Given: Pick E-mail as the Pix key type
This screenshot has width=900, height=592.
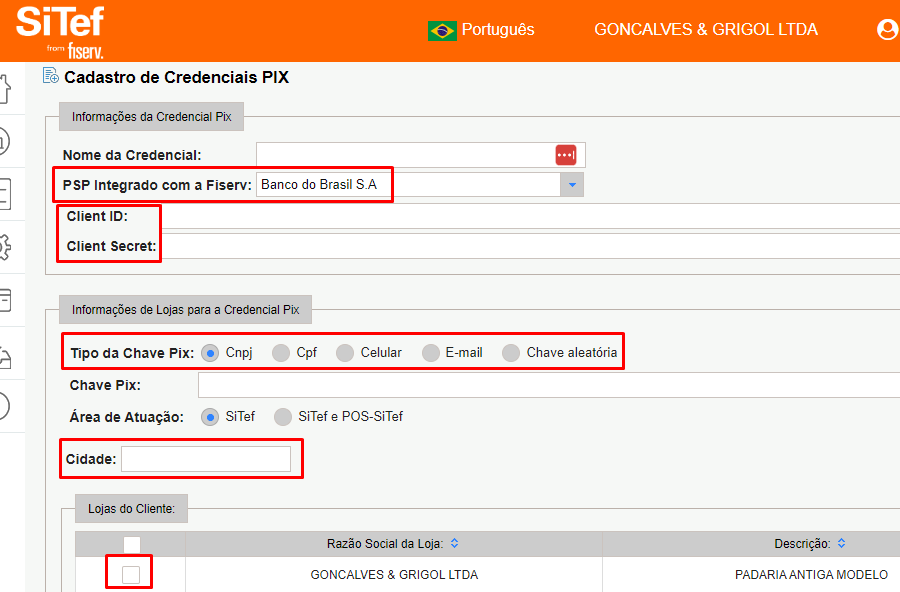Looking at the screenshot, I should (x=430, y=353).
